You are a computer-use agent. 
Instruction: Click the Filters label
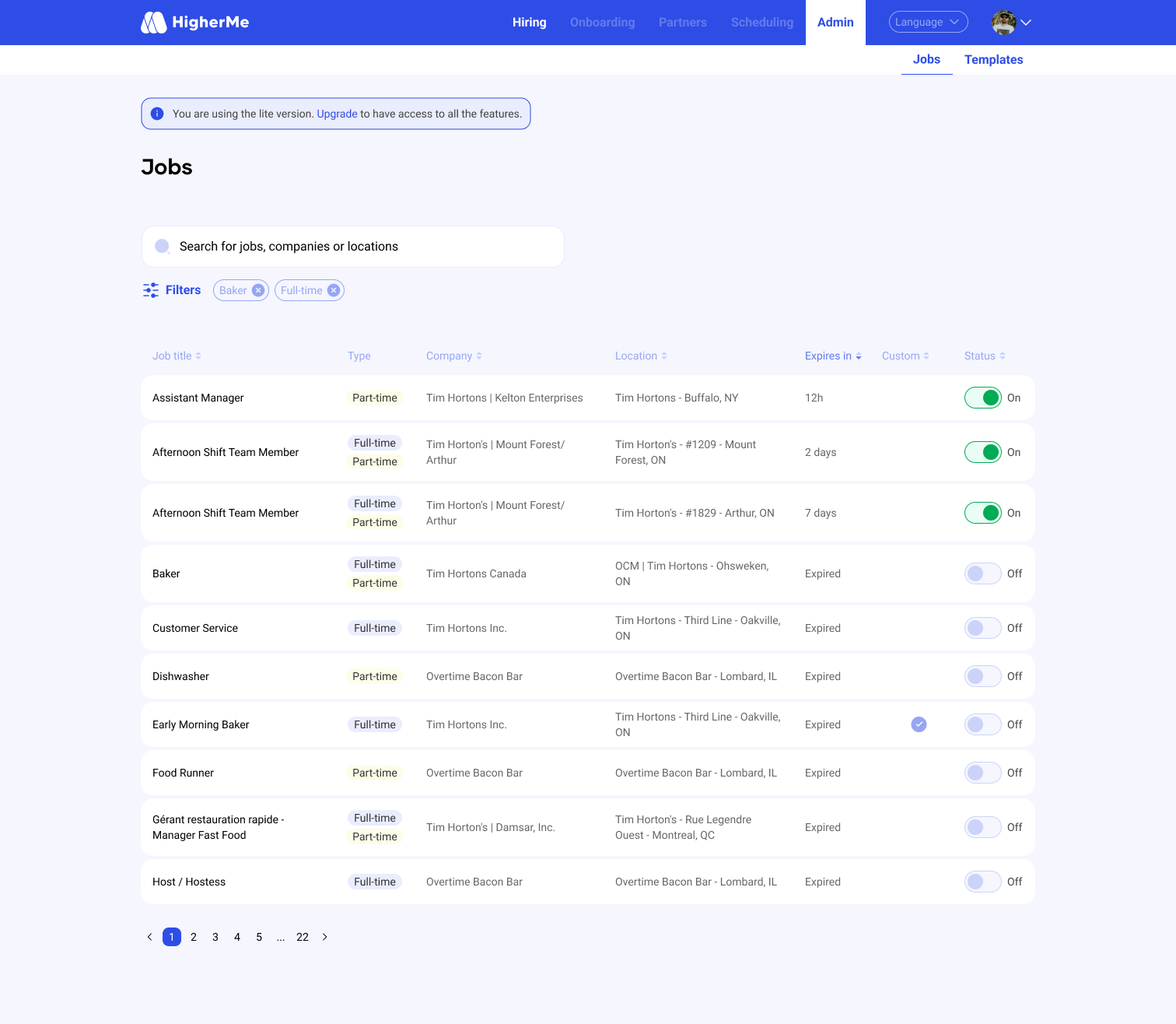pos(184,290)
